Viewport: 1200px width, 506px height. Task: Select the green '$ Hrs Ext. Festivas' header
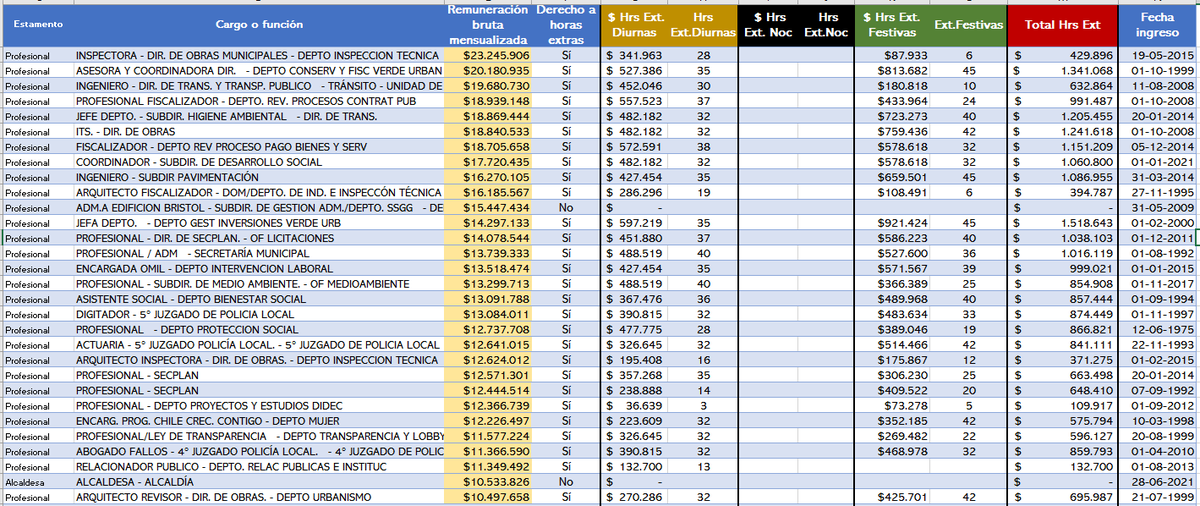[x=891, y=25]
